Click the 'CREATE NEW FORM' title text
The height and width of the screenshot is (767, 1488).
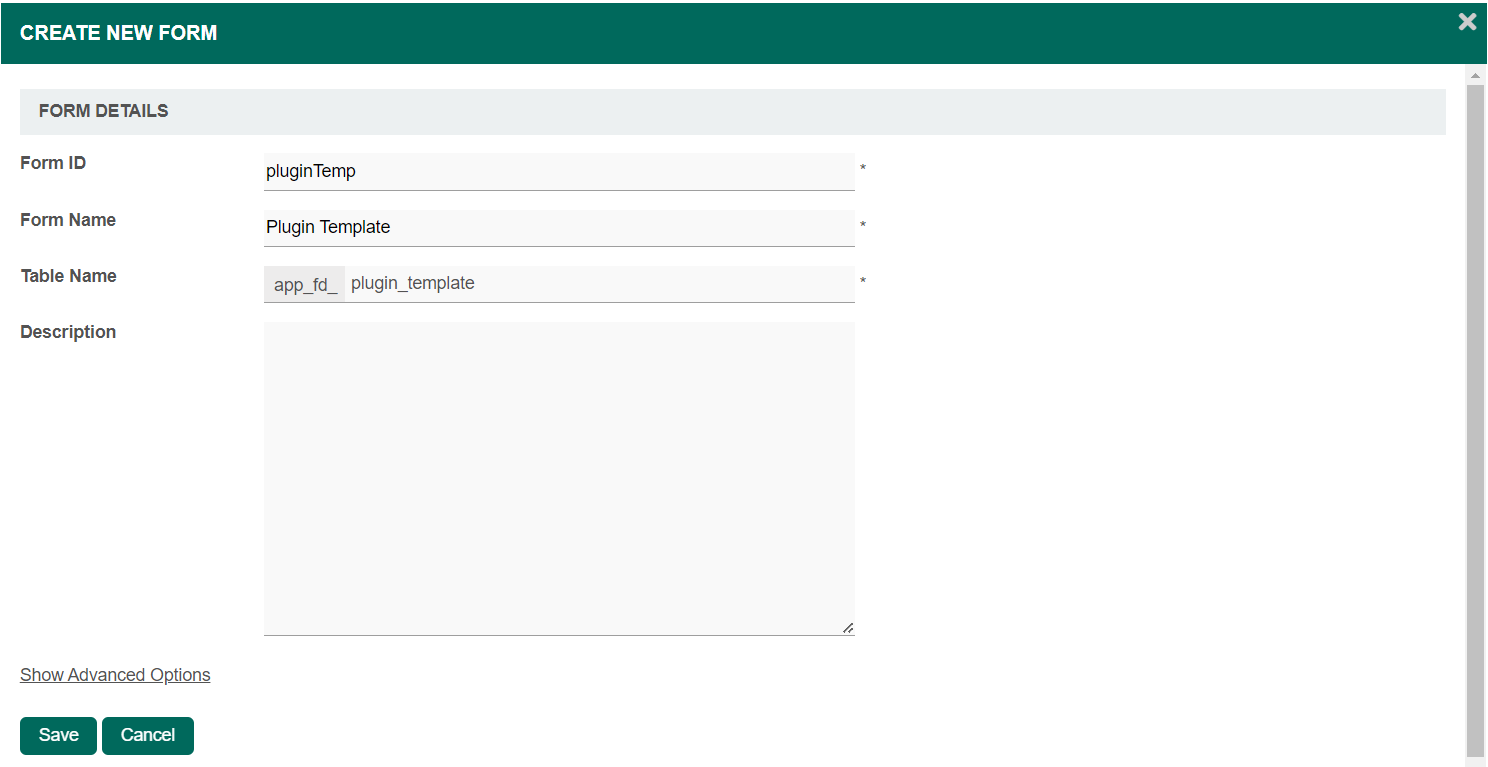pos(119,33)
